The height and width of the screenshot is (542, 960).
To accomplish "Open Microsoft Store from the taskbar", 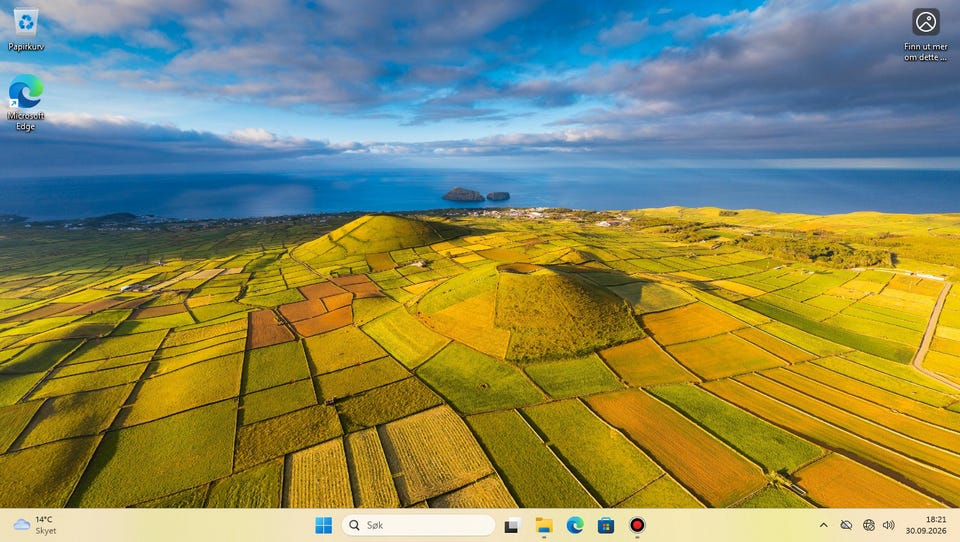I will (x=606, y=525).
